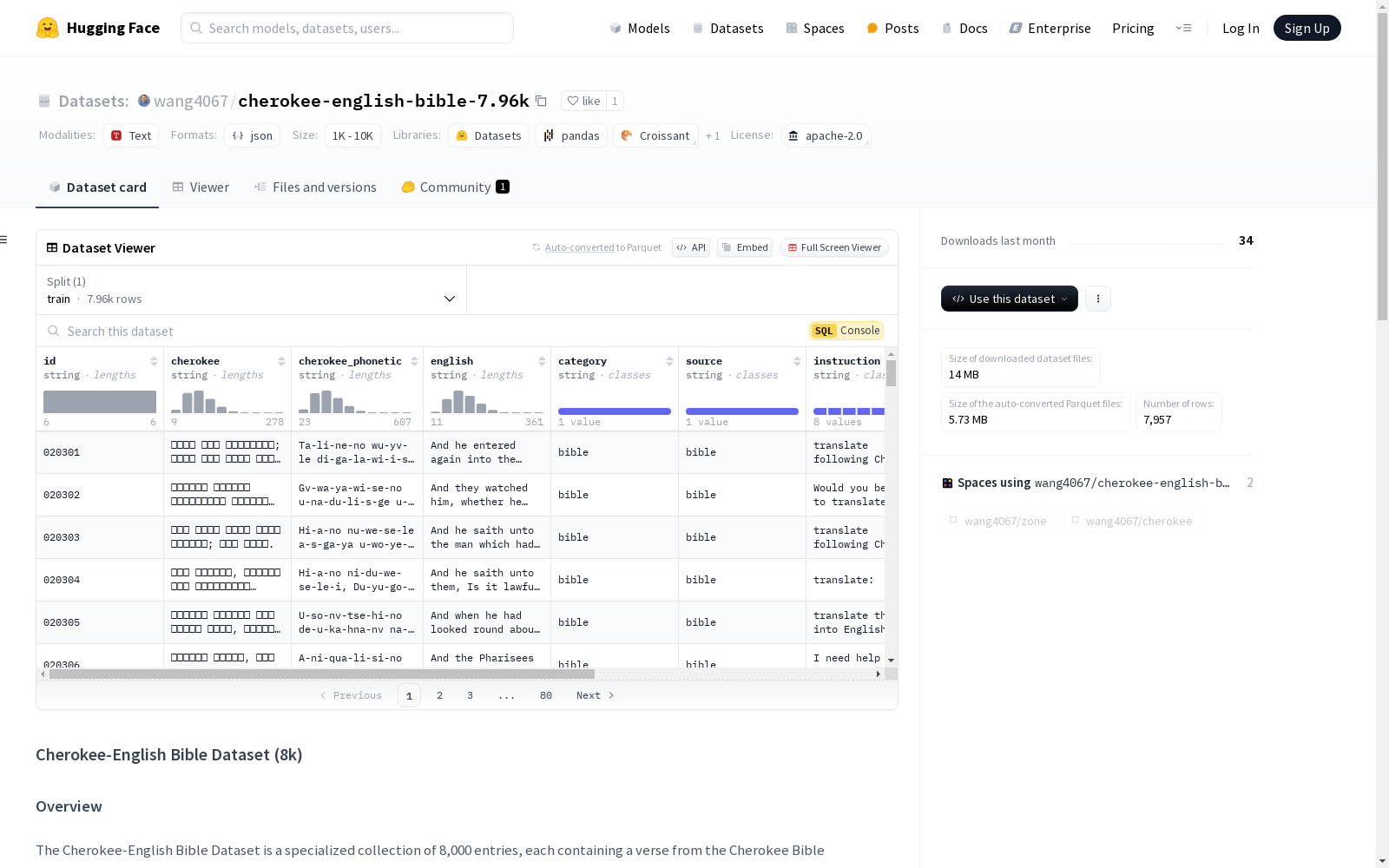
Task: Open the Datasets library tag
Action: (489, 135)
